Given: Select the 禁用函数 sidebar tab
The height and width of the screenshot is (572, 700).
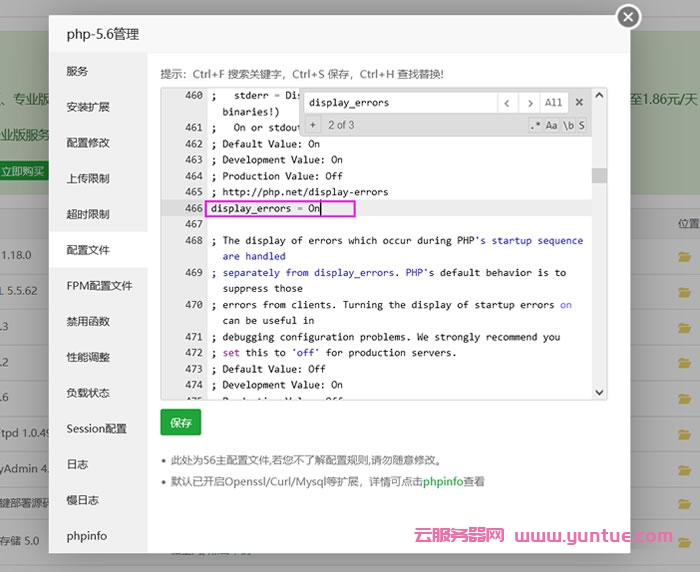Looking at the screenshot, I should point(88,321).
